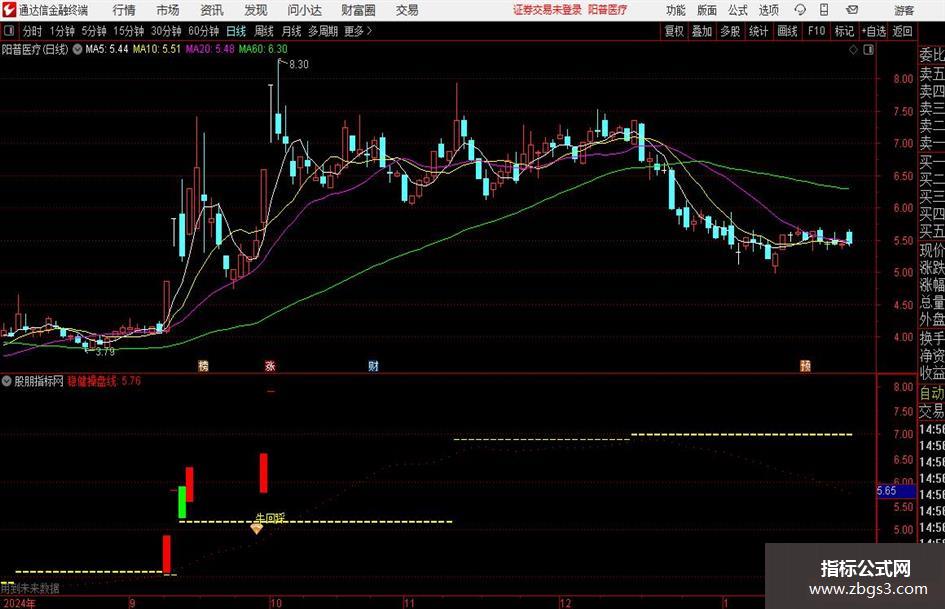Switch to the 15分钟 period tab
Viewport: 945px width, 609px height.
tap(129, 31)
